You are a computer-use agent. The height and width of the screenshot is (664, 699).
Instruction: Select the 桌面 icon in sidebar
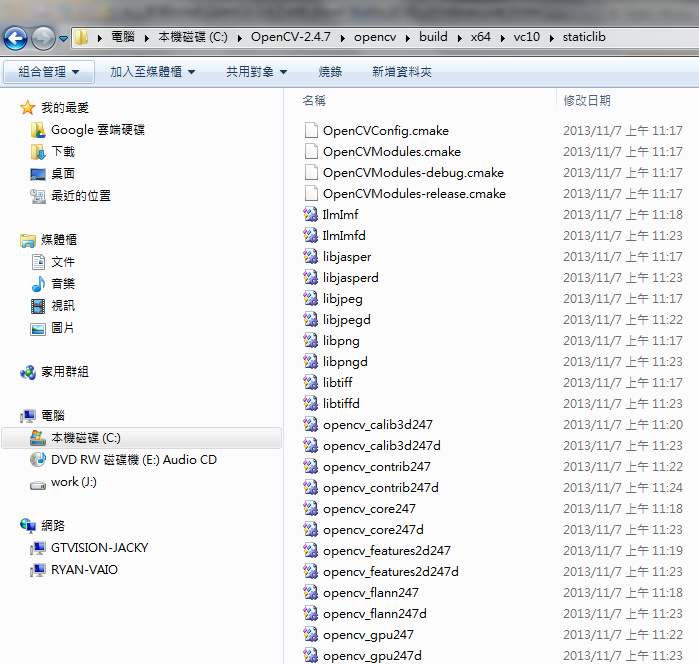pos(38,174)
